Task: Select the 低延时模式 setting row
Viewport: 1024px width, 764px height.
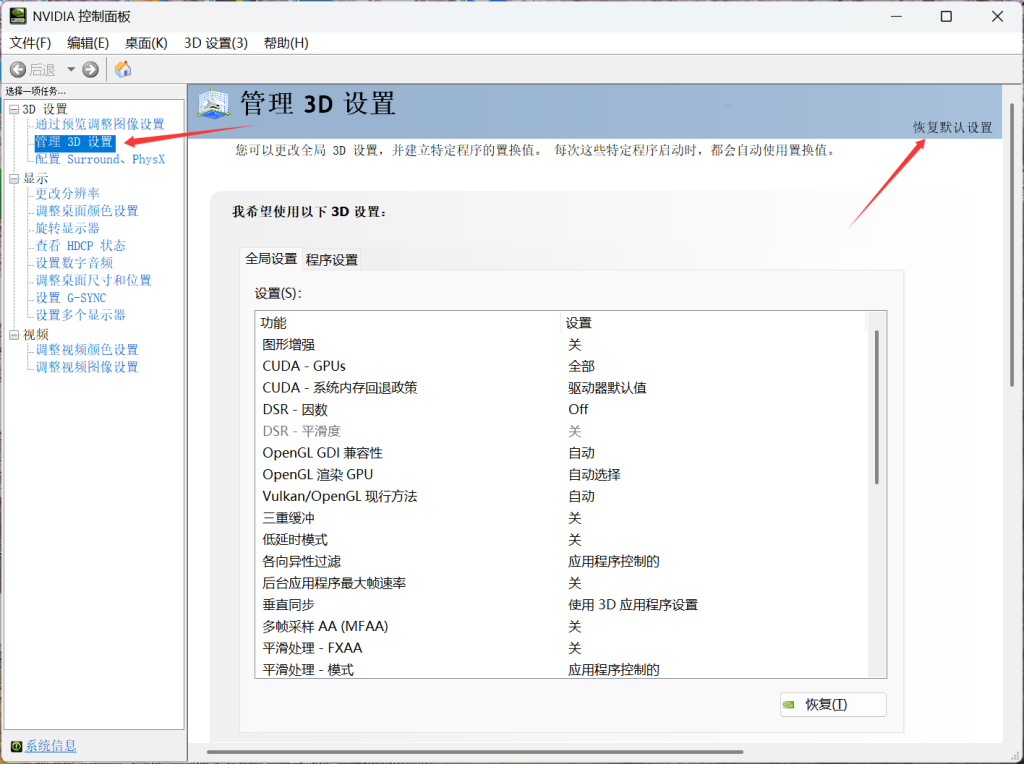Action: [x=562, y=540]
